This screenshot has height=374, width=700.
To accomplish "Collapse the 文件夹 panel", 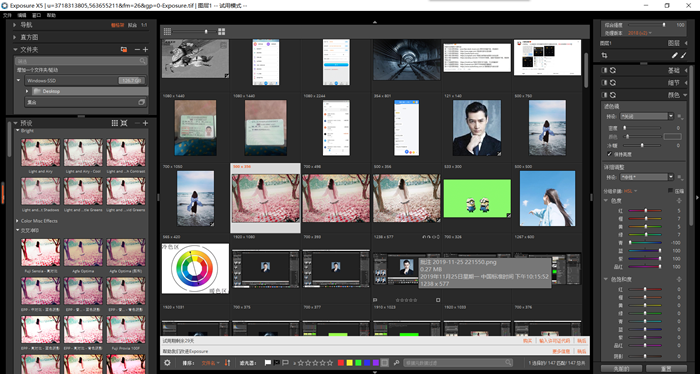I will click(x=15, y=50).
